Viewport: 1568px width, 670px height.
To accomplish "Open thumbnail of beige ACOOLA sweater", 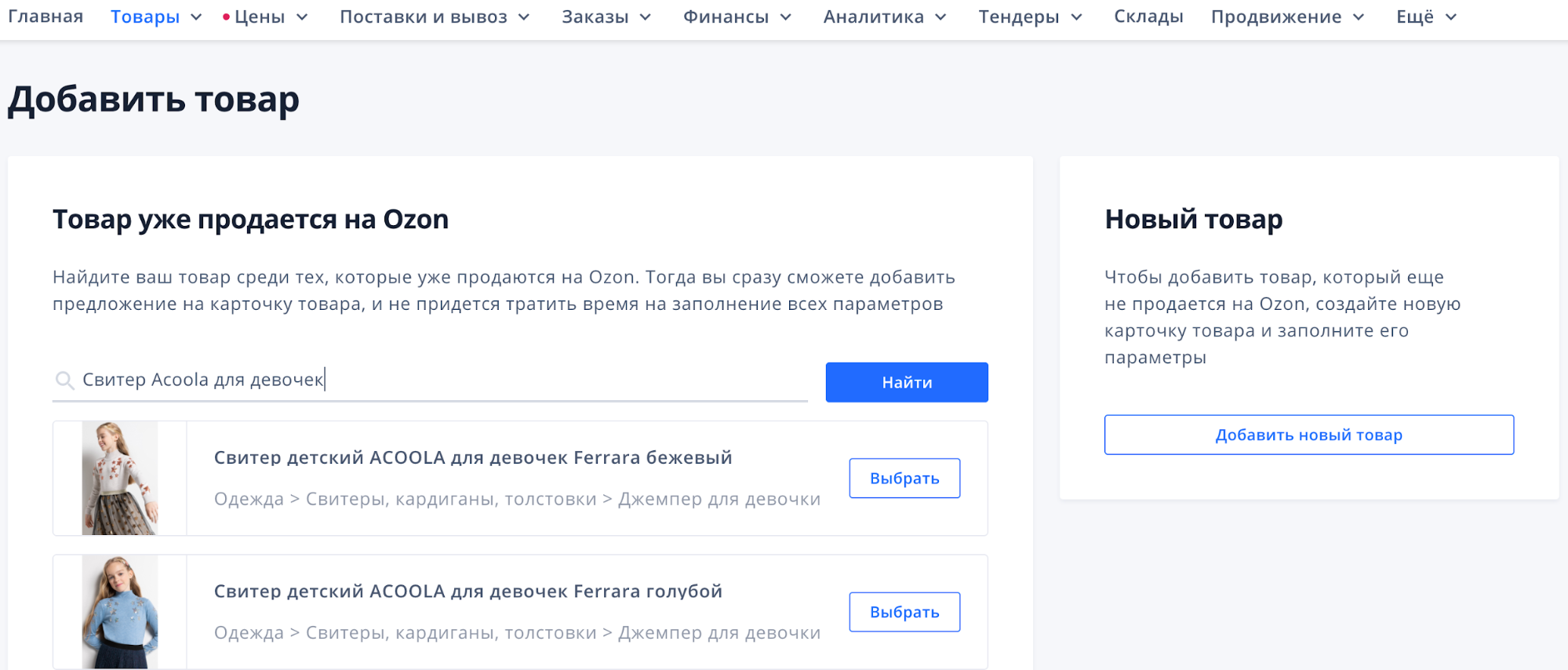I will (x=120, y=479).
